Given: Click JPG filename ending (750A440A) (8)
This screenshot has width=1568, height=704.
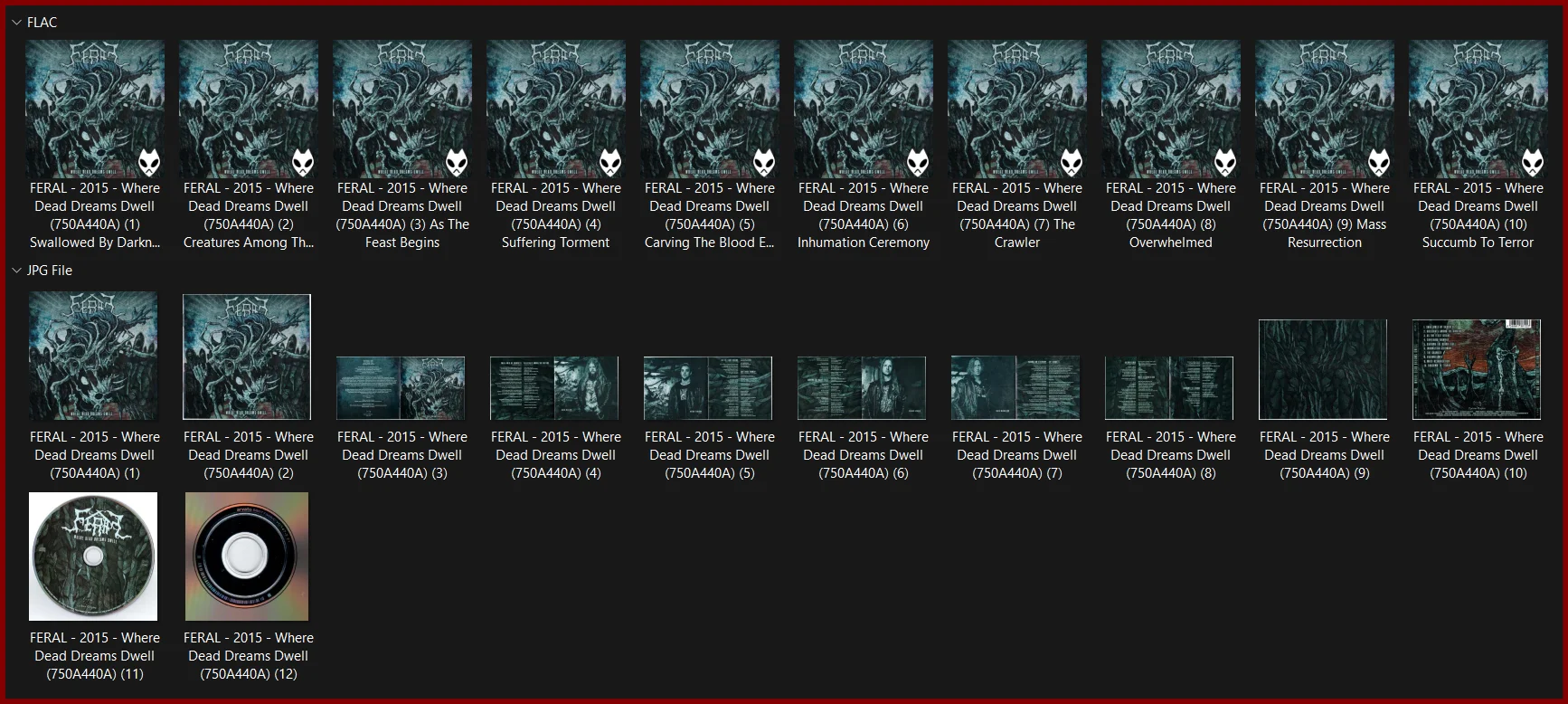Looking at the screenshot, I should pyautogui.click(x=1171, y=455).
